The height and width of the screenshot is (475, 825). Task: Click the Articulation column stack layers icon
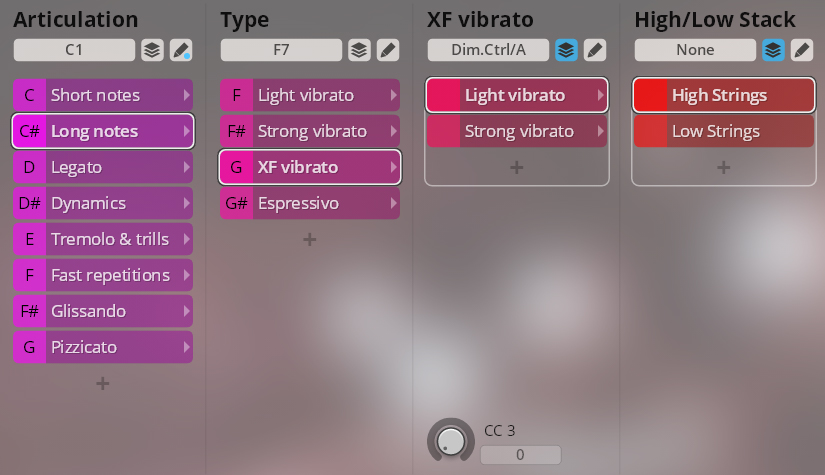coord(151,50)
